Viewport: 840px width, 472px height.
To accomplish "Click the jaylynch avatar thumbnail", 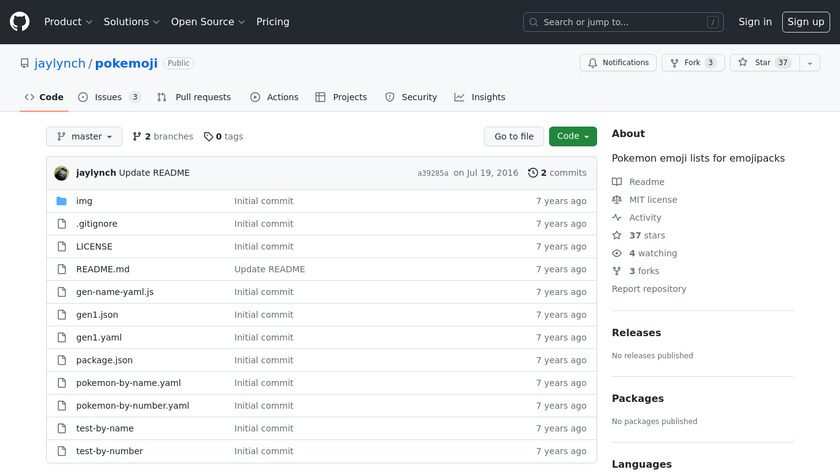I will click(x=61, y=173).
